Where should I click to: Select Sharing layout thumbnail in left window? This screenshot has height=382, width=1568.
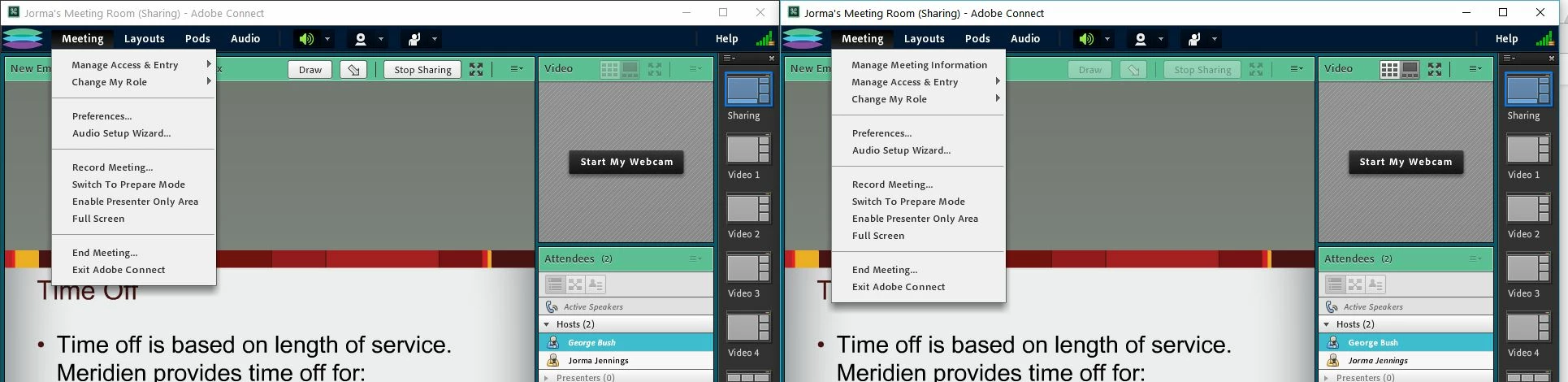[747, 89]
